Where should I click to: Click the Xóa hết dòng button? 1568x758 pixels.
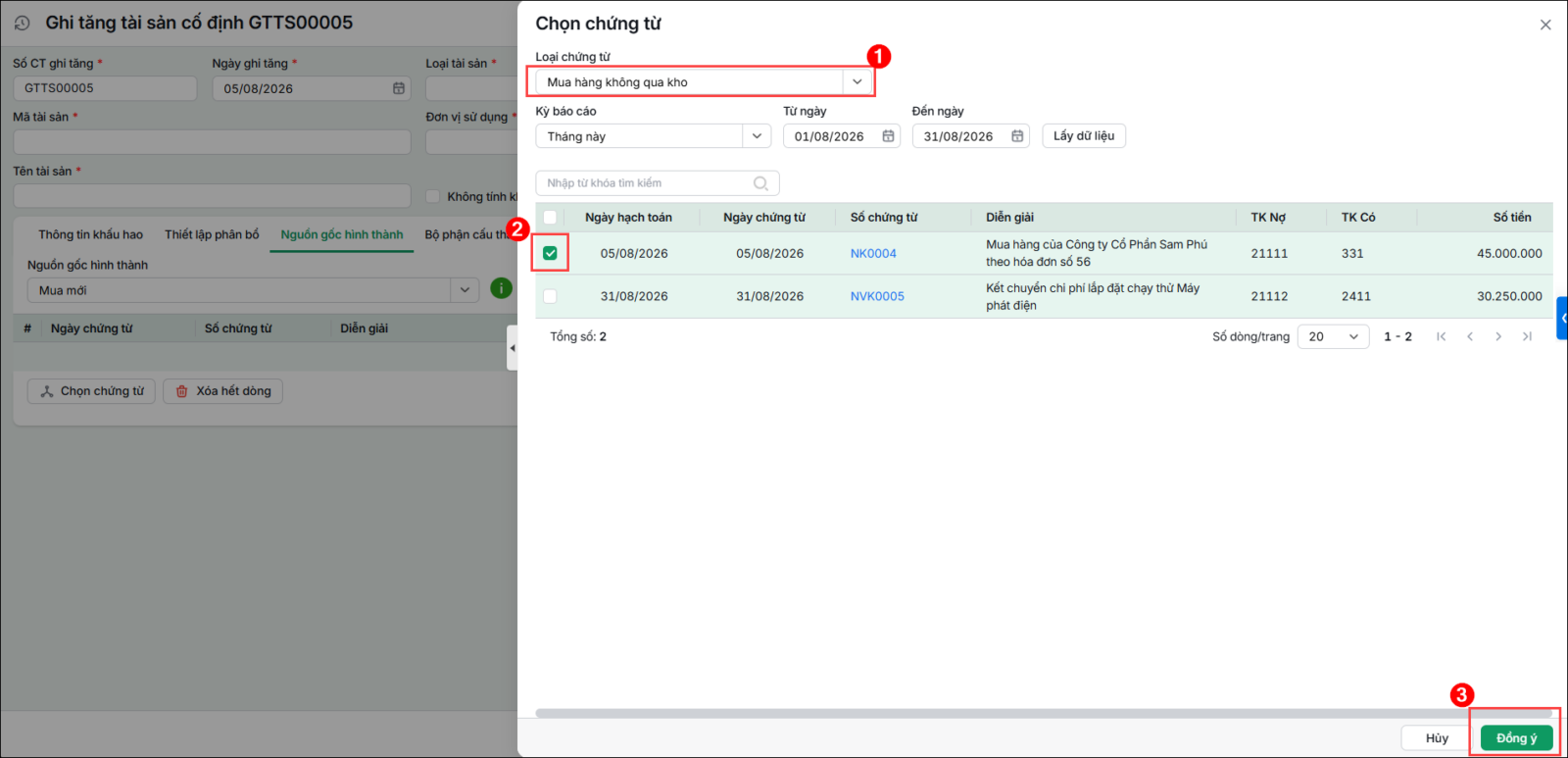(x=223, y=391)
